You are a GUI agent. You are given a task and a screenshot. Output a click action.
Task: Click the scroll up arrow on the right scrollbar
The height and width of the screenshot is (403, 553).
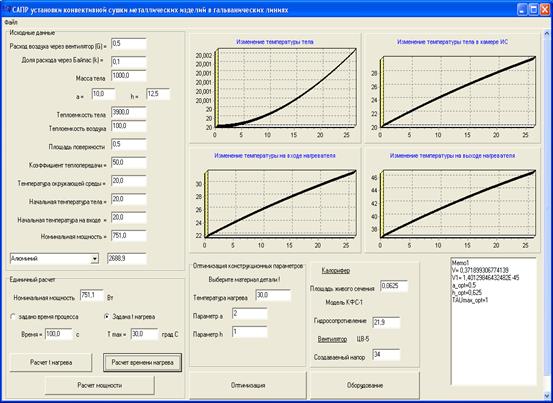(x=547, y=34)
